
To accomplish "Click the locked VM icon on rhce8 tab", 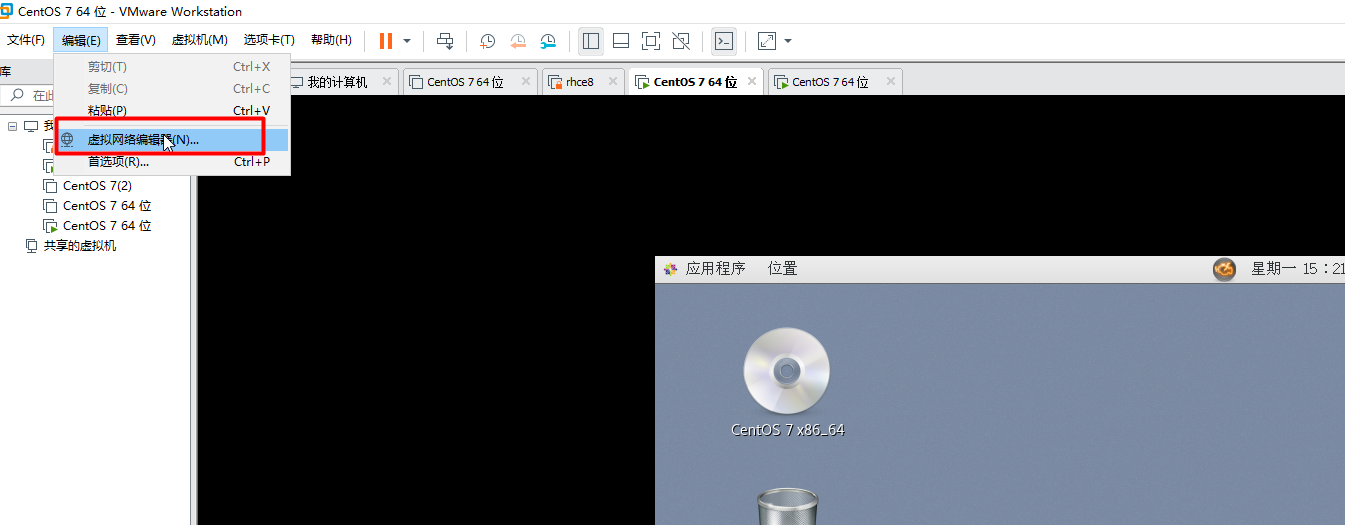I will [x=555, y=82].
